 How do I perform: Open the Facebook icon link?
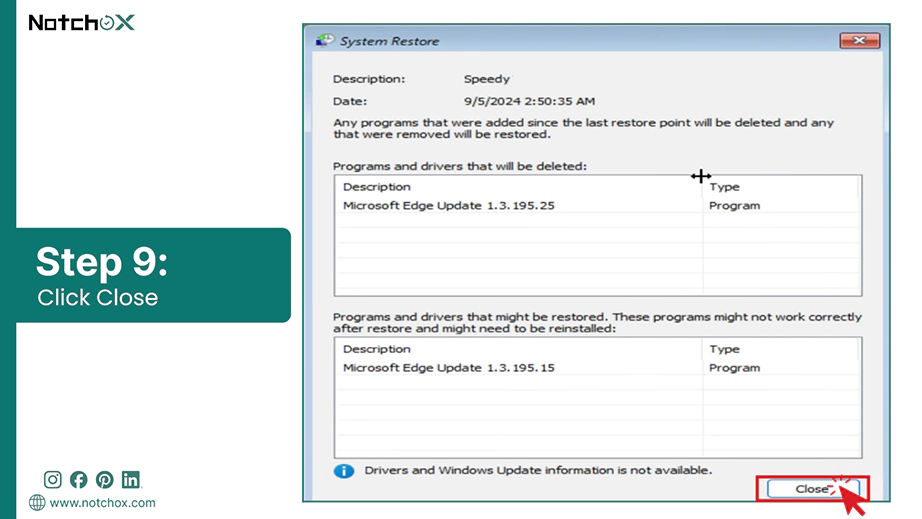[x=78, y=480]
